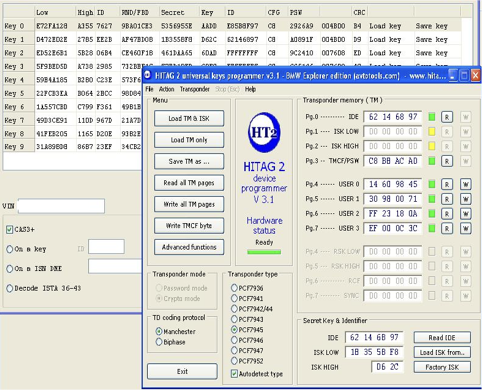Click the Read IDE button

tap(442, 337)
